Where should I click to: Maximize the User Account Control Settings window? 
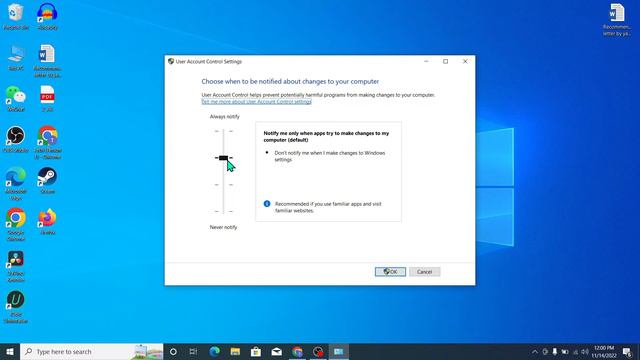(x=446, y=61)
